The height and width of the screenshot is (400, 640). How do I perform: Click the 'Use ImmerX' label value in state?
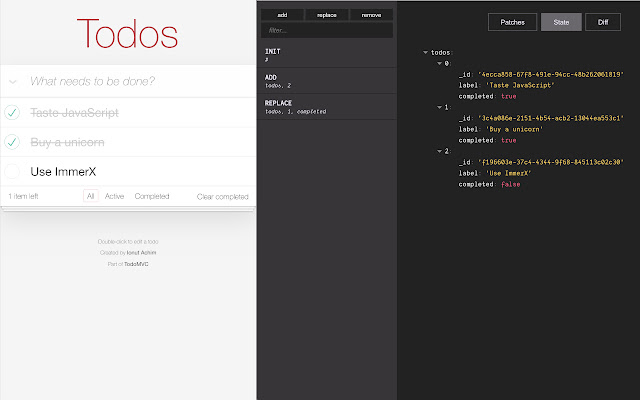(x=509, y=173)
